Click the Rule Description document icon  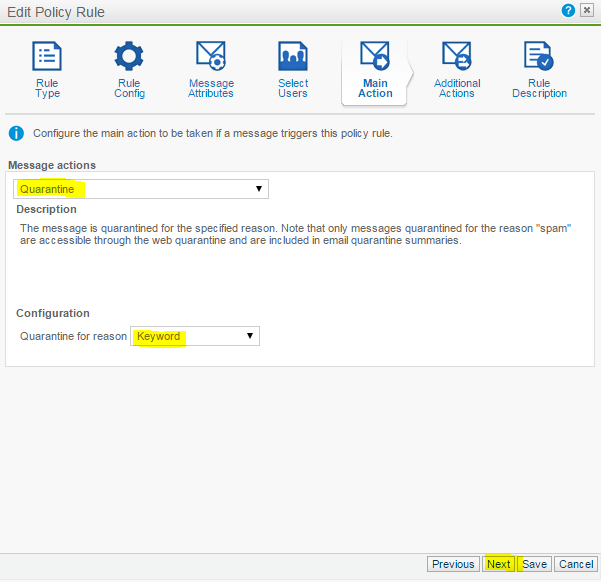[539, 56]
